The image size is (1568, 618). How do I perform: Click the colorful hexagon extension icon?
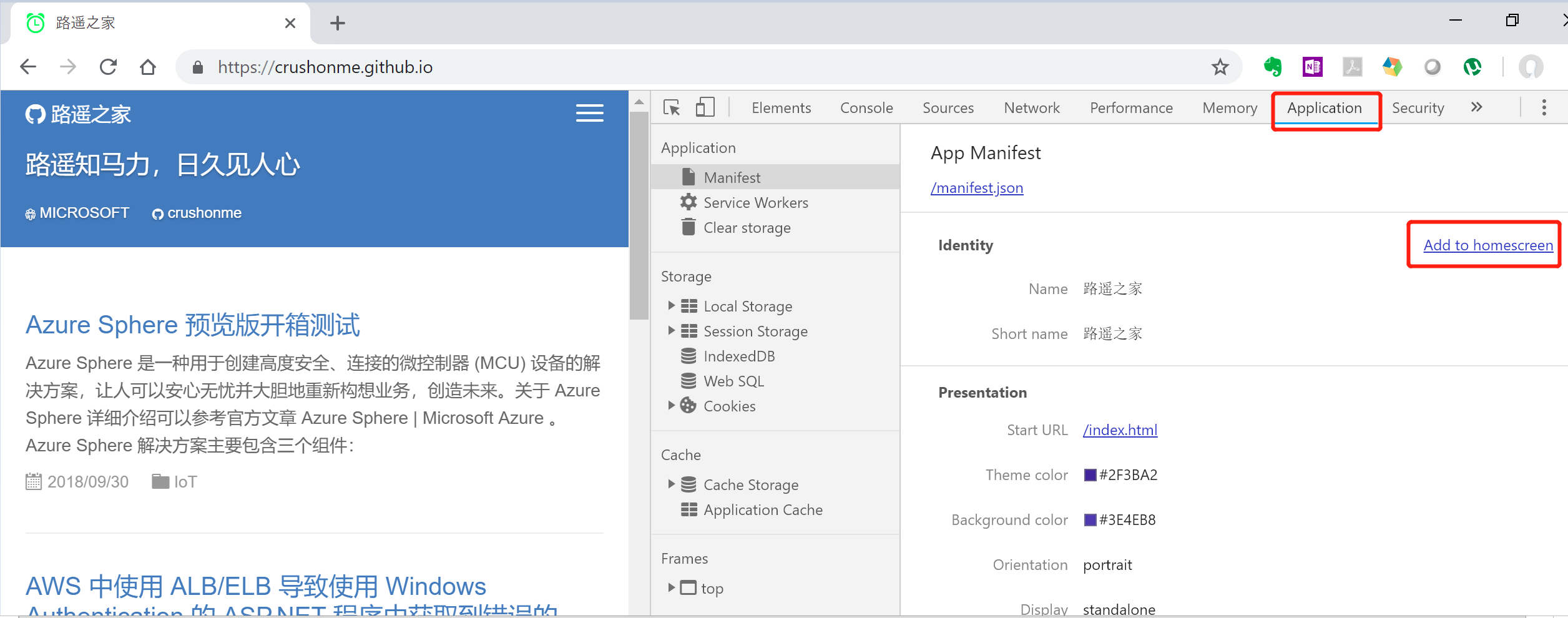click(1393, 67)
